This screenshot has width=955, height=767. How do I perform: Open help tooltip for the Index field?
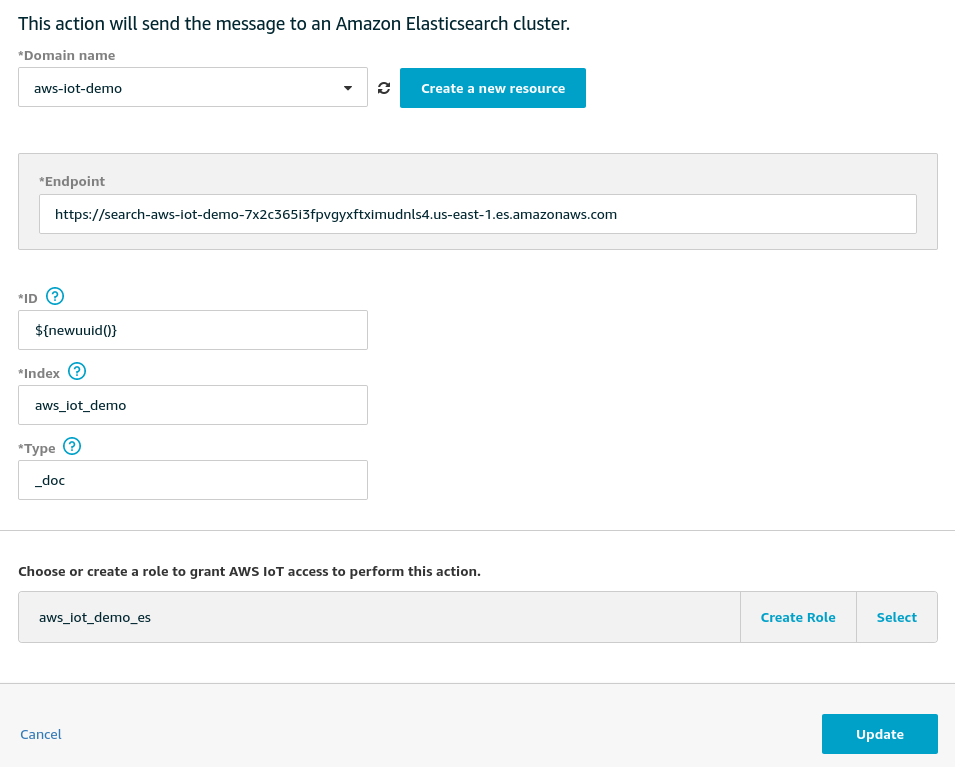coord(77,371)
